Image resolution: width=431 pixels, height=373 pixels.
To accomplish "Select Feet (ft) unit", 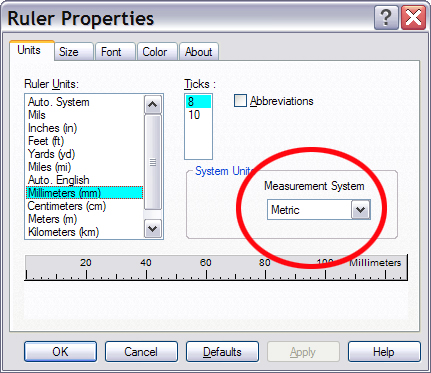I will [85, 141].
